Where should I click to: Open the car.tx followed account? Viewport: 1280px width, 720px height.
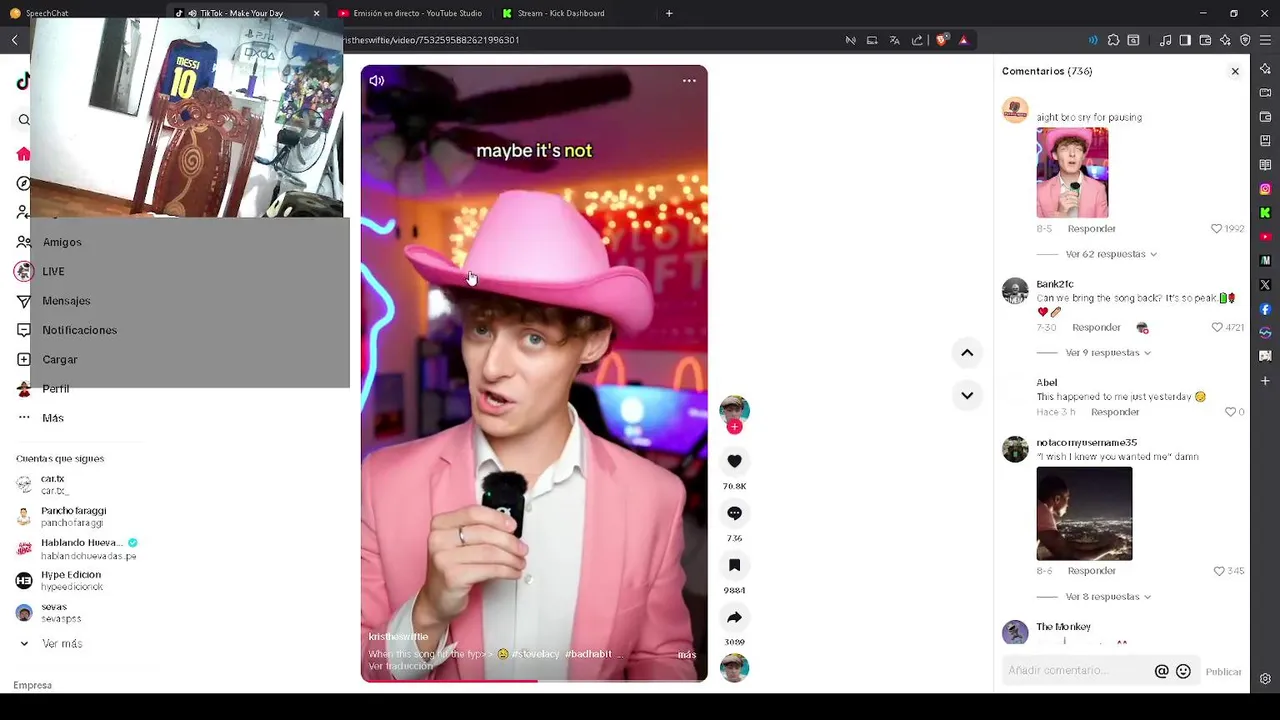click(x=53, y=484)
